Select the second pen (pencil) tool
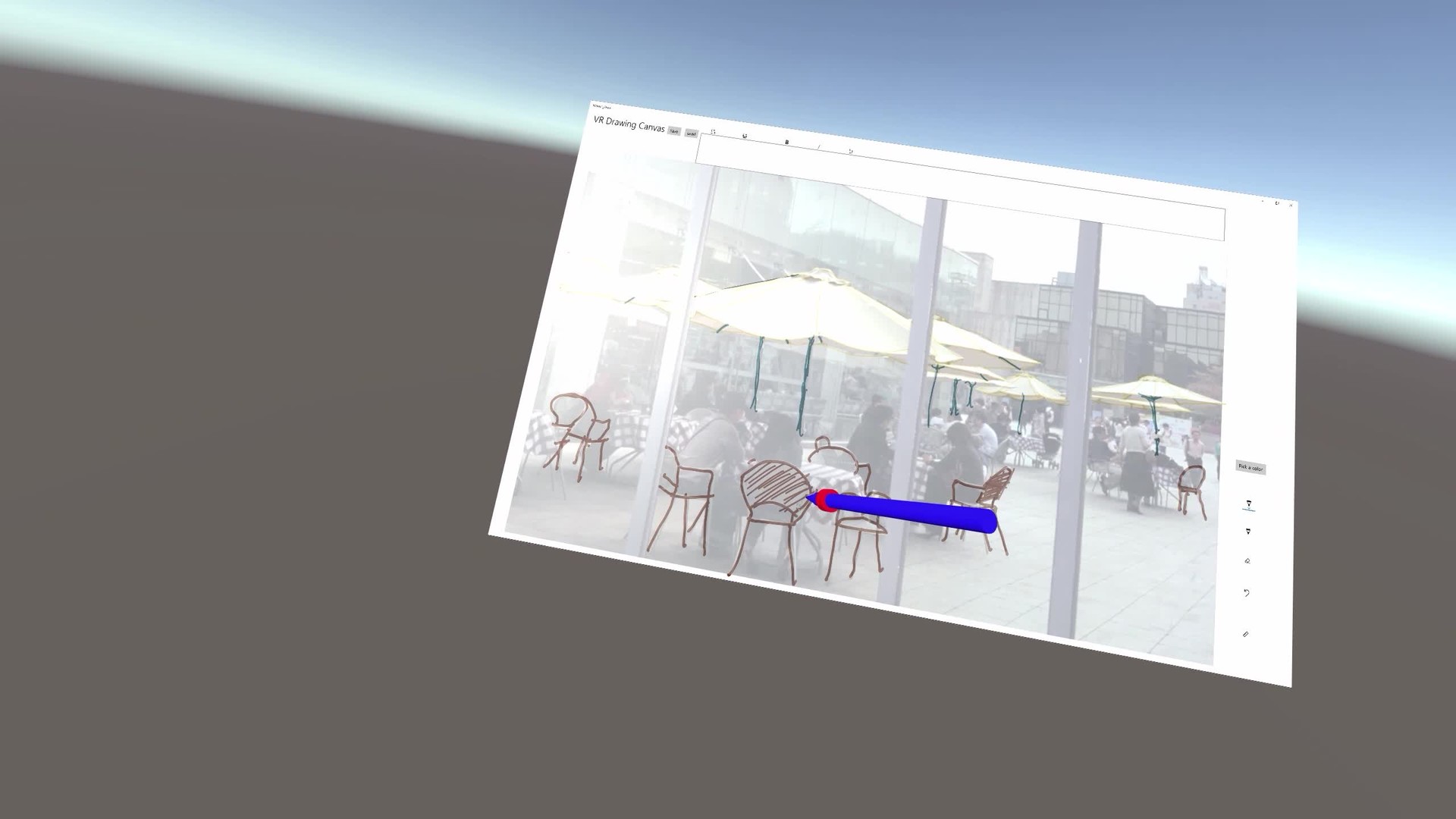The width and height of the screenshot is (1456, 819). [x=1247, y=532]
